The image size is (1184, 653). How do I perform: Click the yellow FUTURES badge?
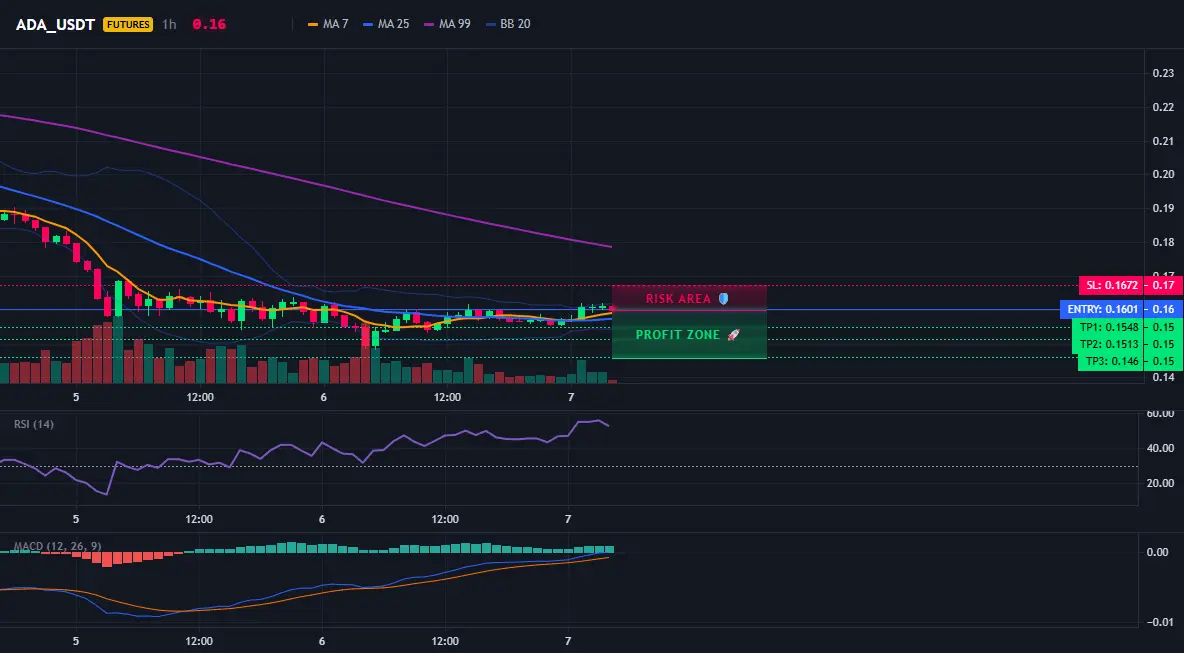pyautogui.click(x=128, y=24)
